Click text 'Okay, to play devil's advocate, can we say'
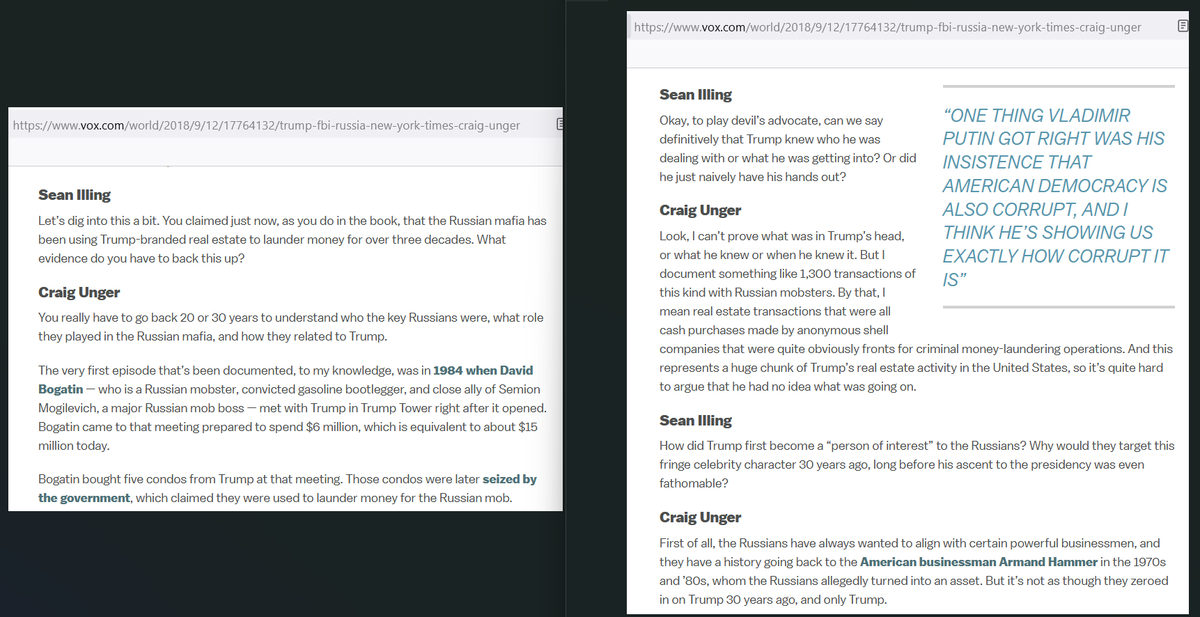 coord(772,120)
